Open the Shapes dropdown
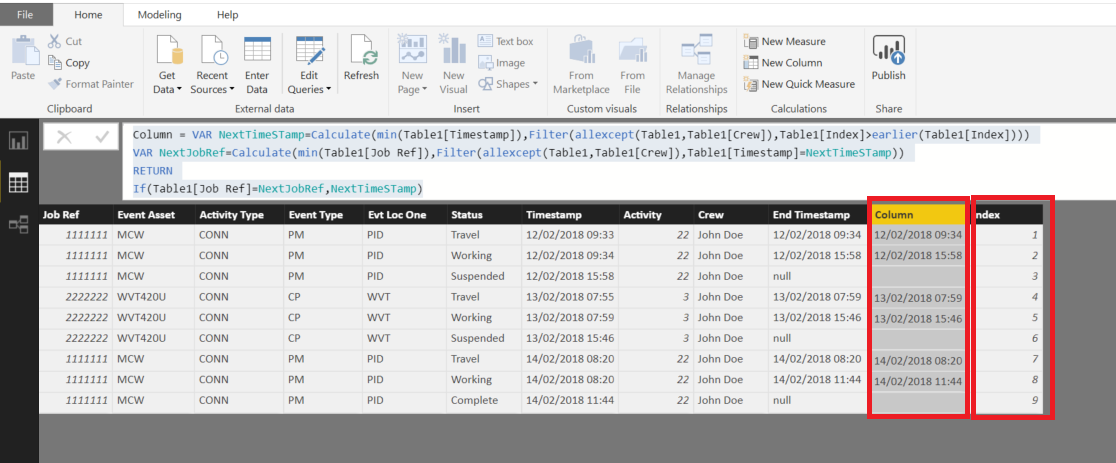1116x463 pixels. click(x=507, y=84)
